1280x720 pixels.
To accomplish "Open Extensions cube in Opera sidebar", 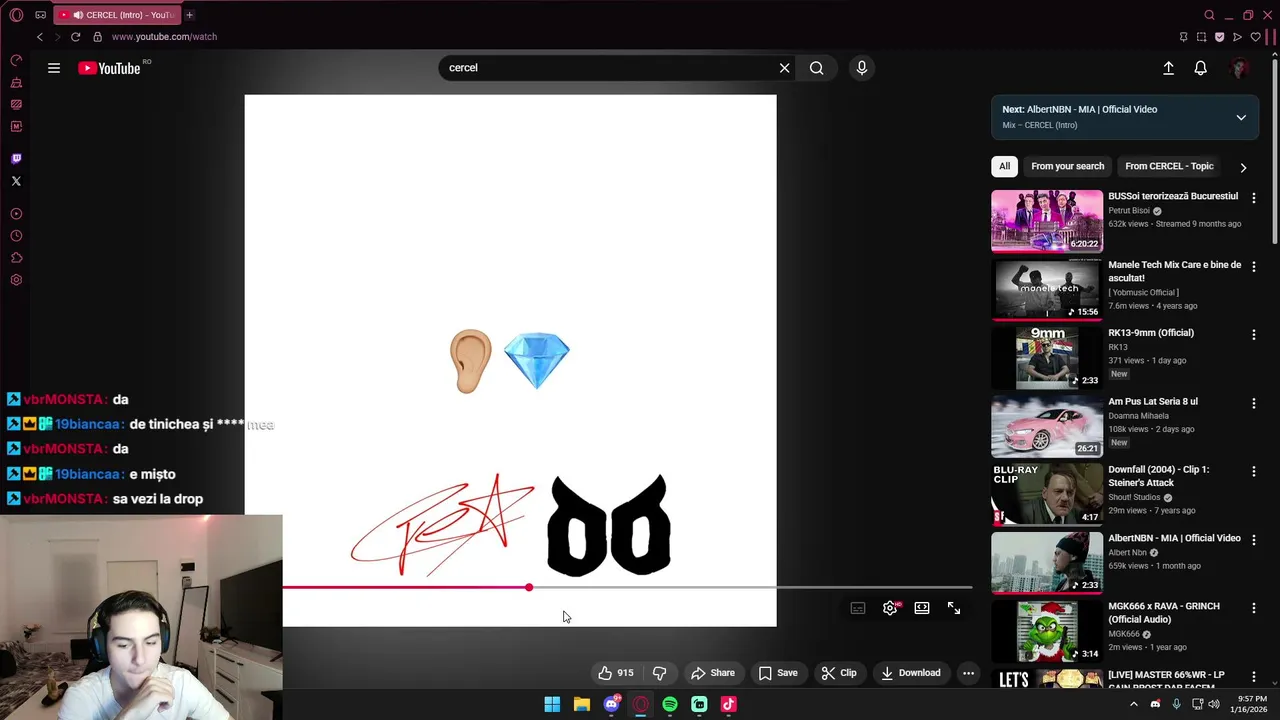I will click(16, 258).
